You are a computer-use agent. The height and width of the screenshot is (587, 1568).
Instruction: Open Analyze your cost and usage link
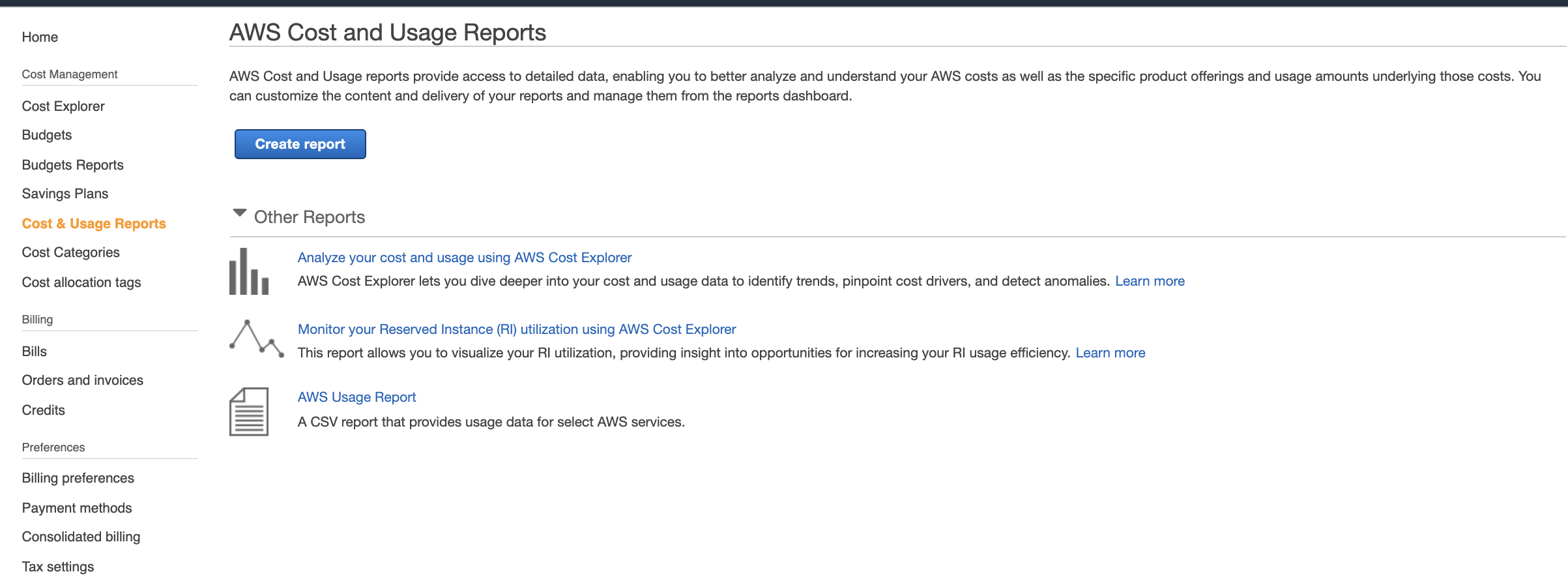point(465,258)
